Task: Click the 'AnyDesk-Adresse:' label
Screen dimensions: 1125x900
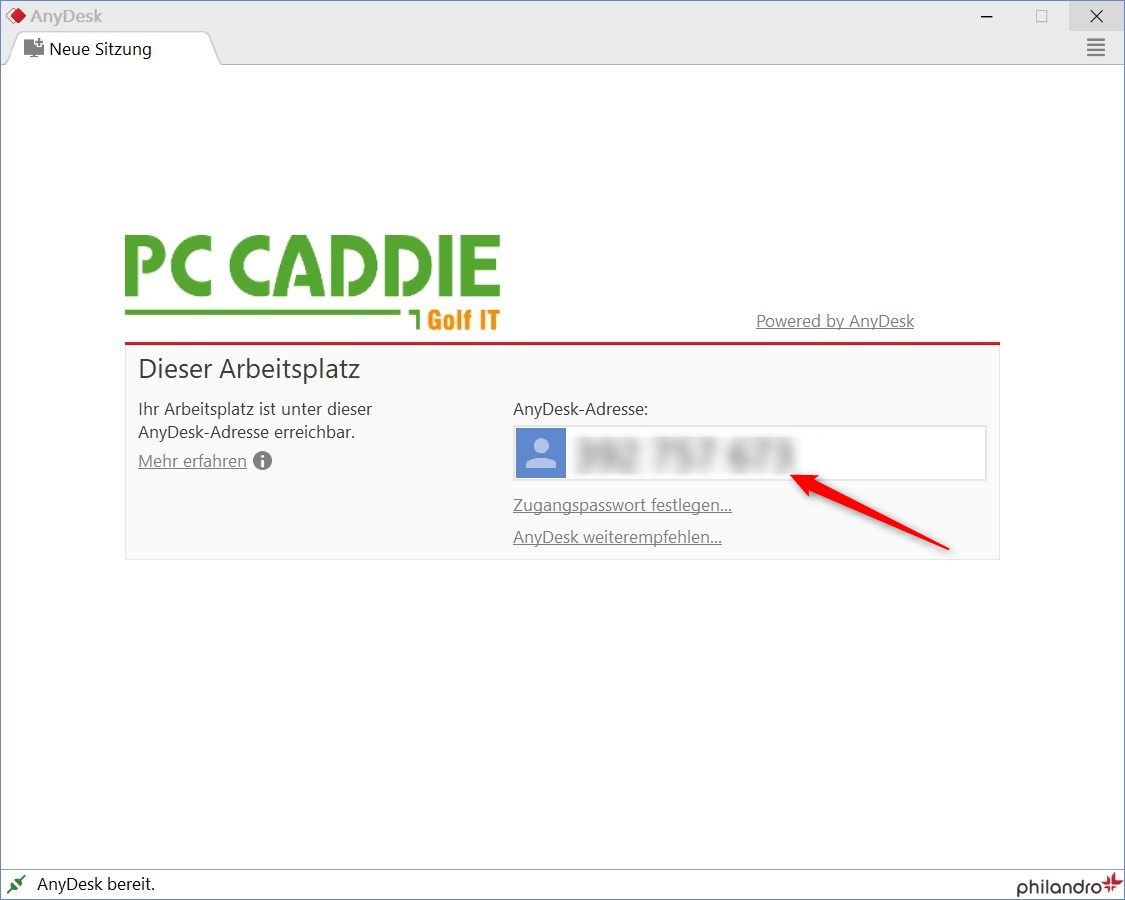Action: click(580, 409)
